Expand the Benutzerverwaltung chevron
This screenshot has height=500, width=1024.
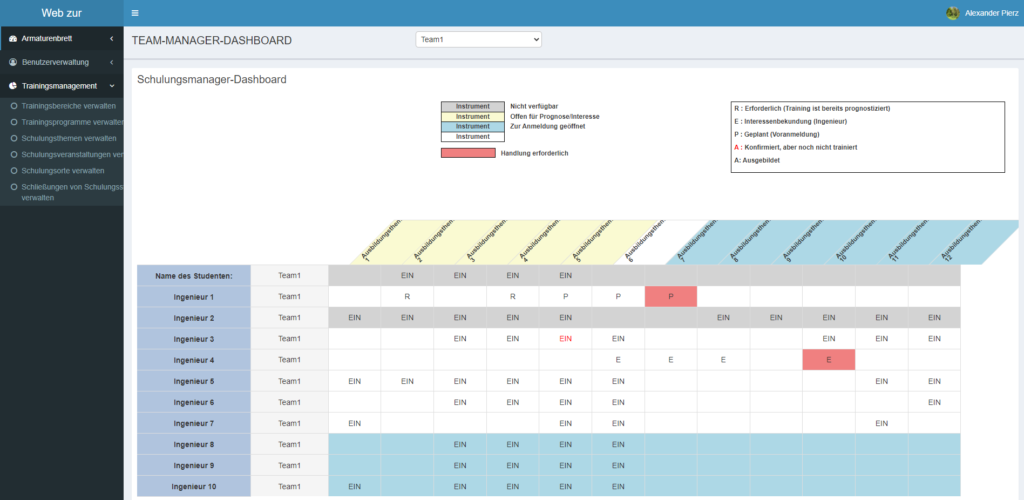(x=112, y=63)
